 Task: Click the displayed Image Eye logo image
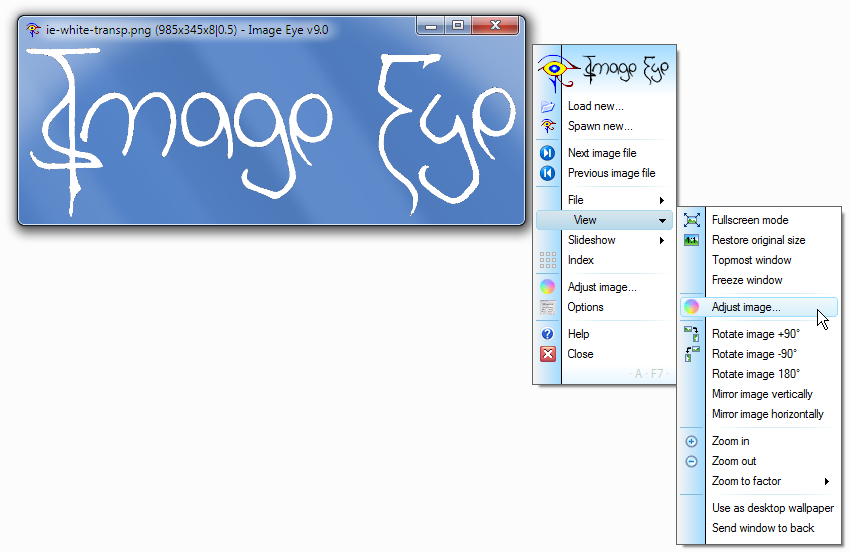tap(271, 132)
